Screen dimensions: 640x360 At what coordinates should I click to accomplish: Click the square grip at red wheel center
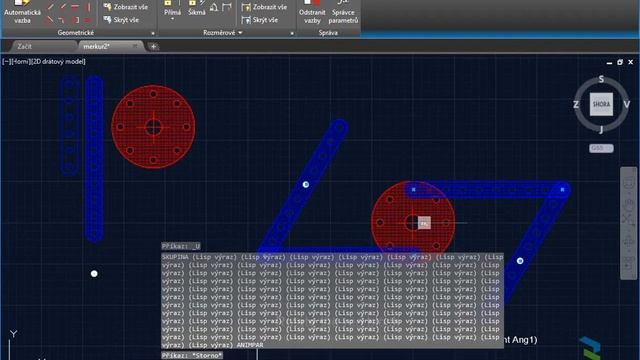(x=424, y=223)
